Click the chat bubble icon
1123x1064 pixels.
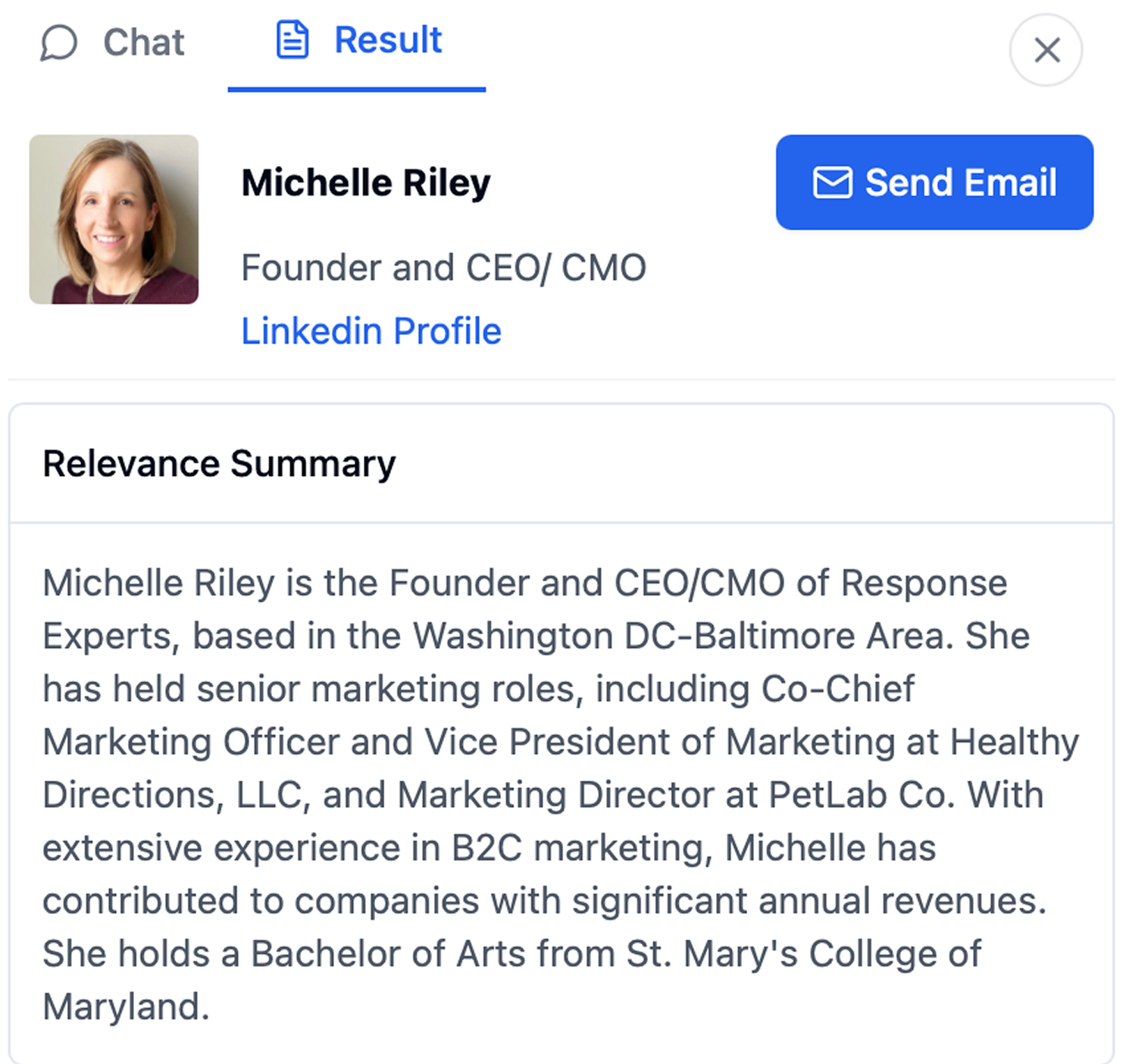pyautogui.click(x=58, y=42)
